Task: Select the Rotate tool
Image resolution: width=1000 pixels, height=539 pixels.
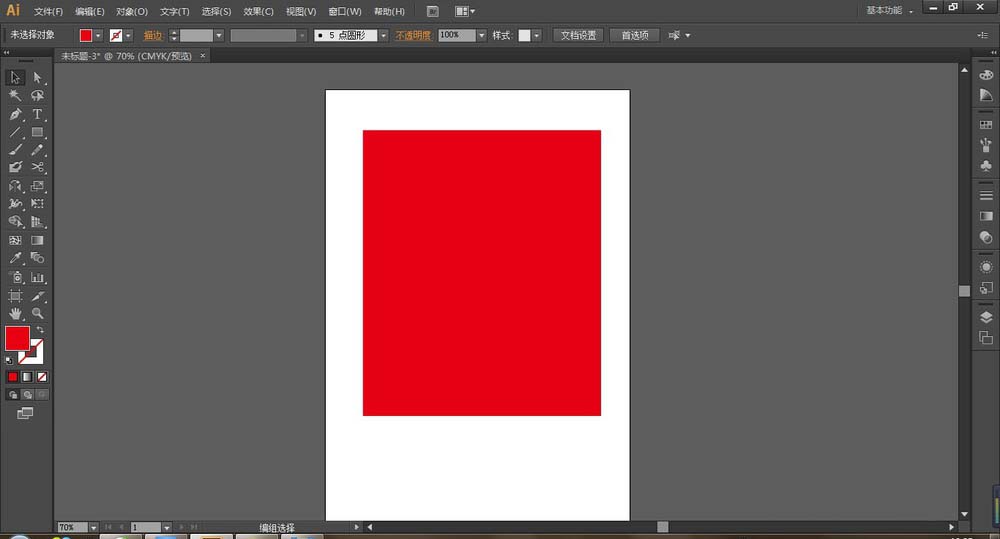Action: 15,186
